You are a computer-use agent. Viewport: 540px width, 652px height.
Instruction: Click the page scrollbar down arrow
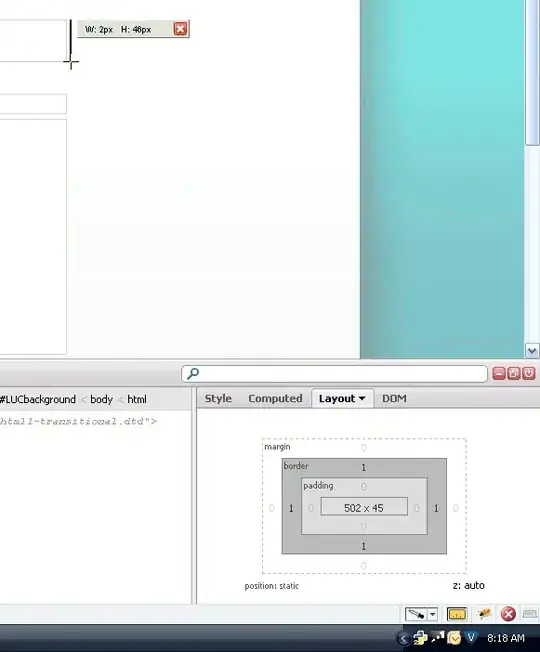(x=532, y=351)
